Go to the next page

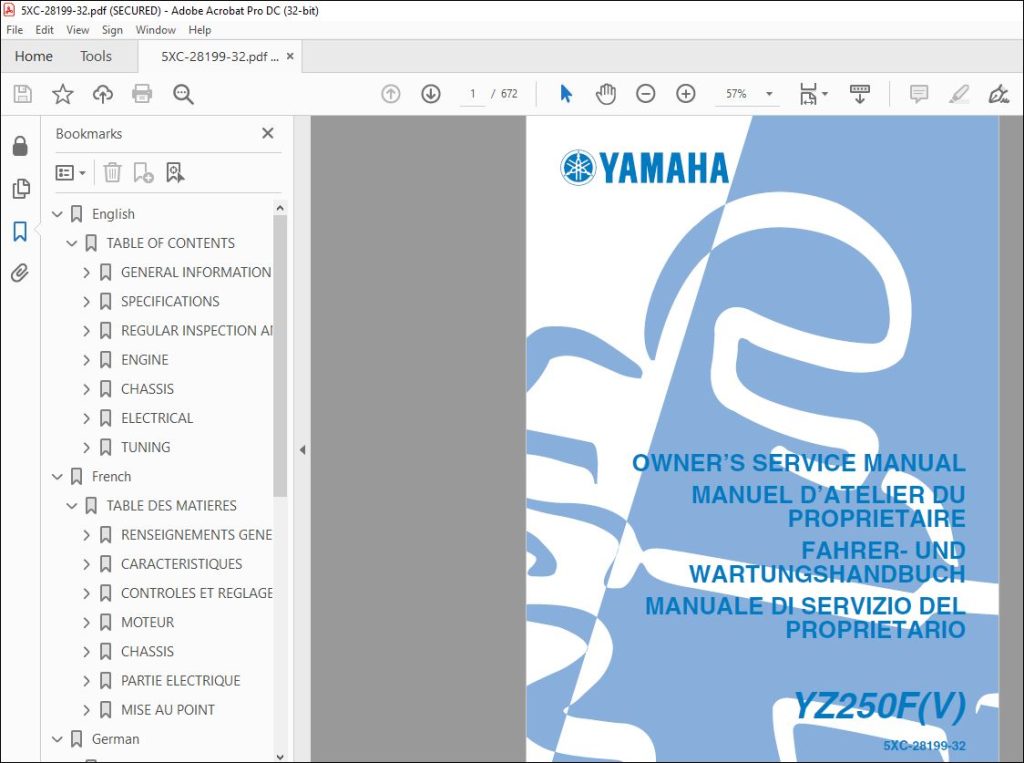(x=430, y=94)
